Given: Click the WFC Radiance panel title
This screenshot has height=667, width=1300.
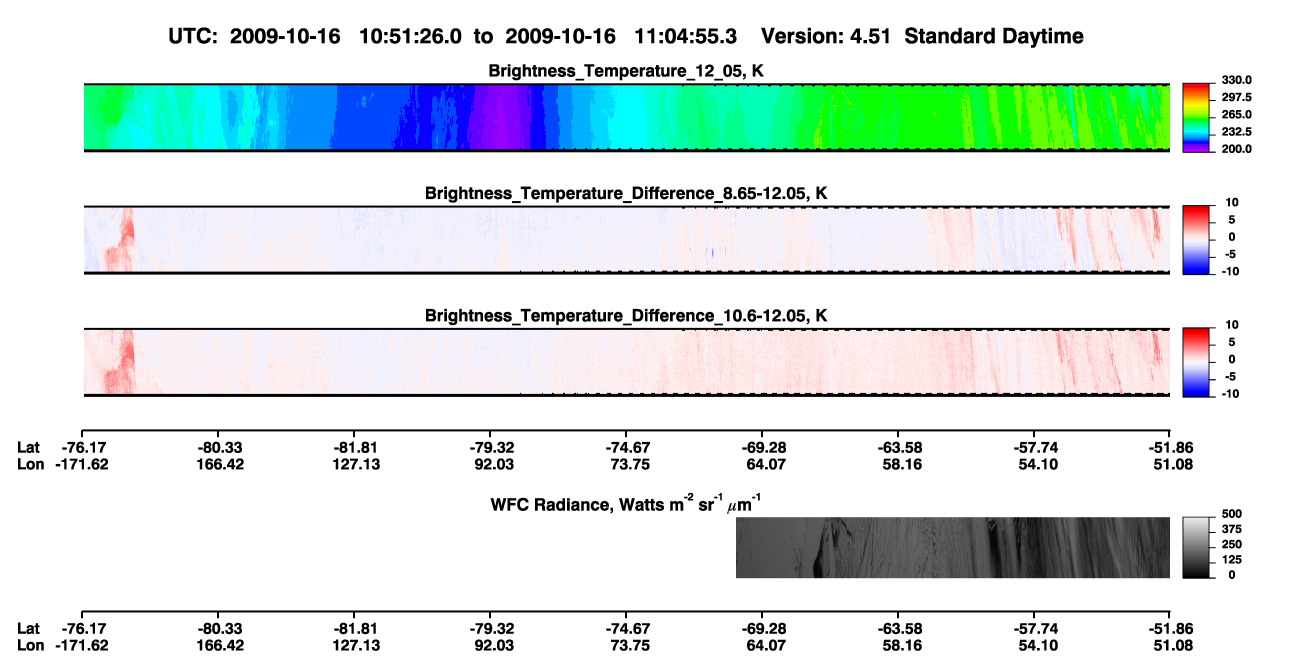Looking at the screenshot, I should pos(627,503).
